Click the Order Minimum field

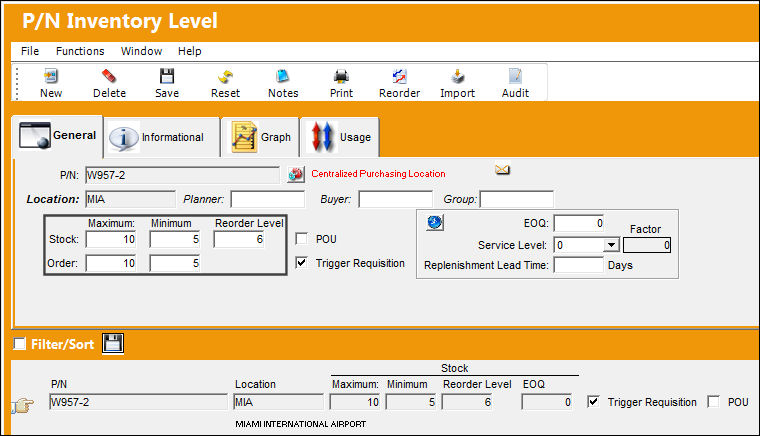click(175, 263)
